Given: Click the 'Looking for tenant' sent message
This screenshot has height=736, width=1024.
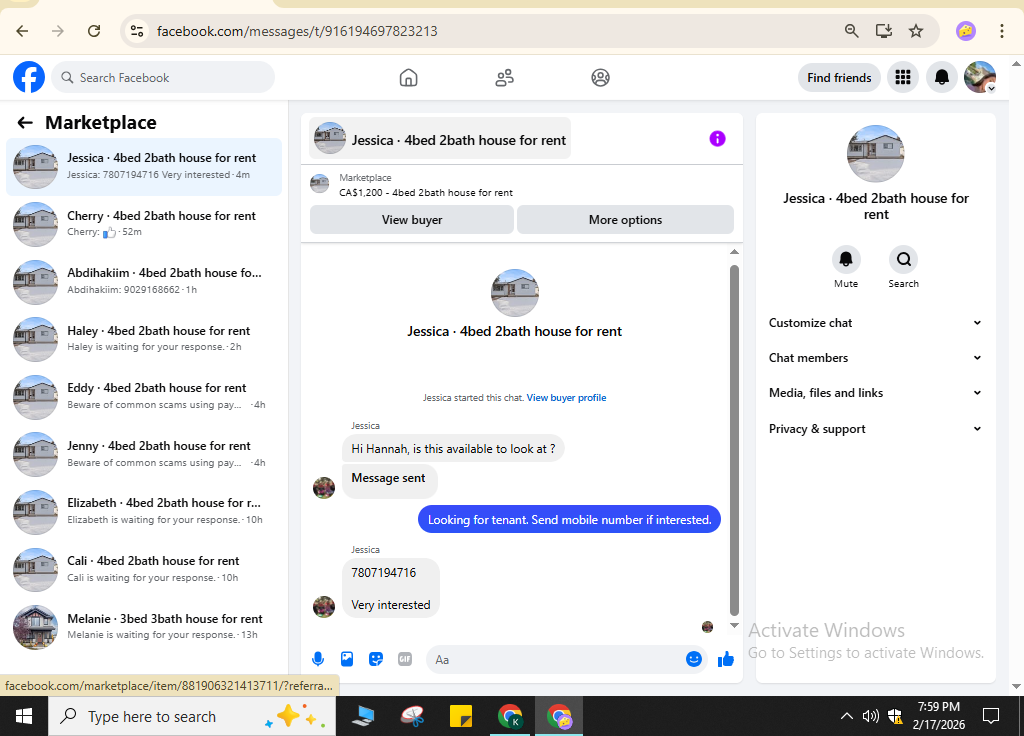Looking at the screenshot, I should (x=569, y=519).
